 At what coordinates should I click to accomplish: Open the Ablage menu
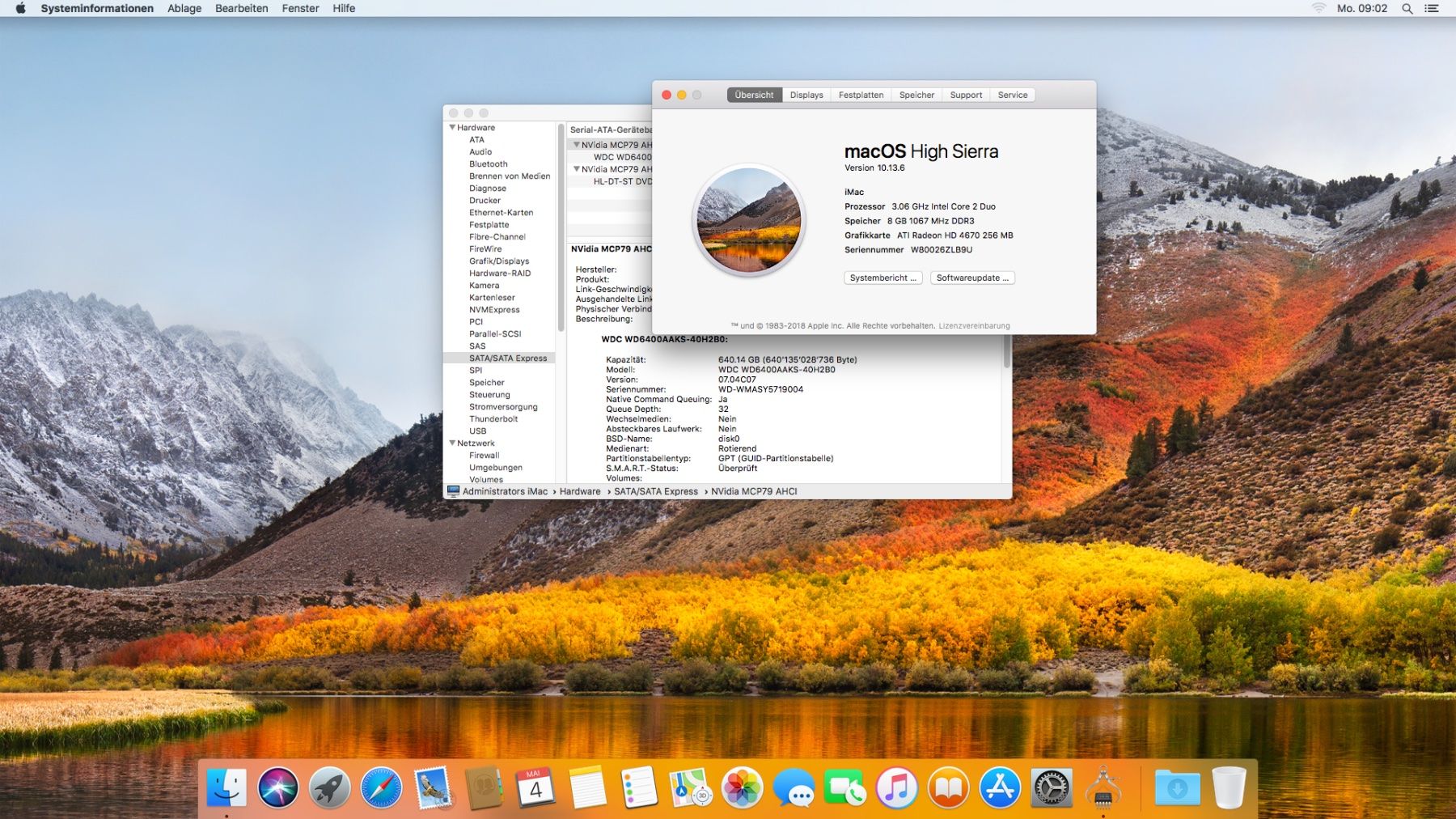click(x=184, y=8)
